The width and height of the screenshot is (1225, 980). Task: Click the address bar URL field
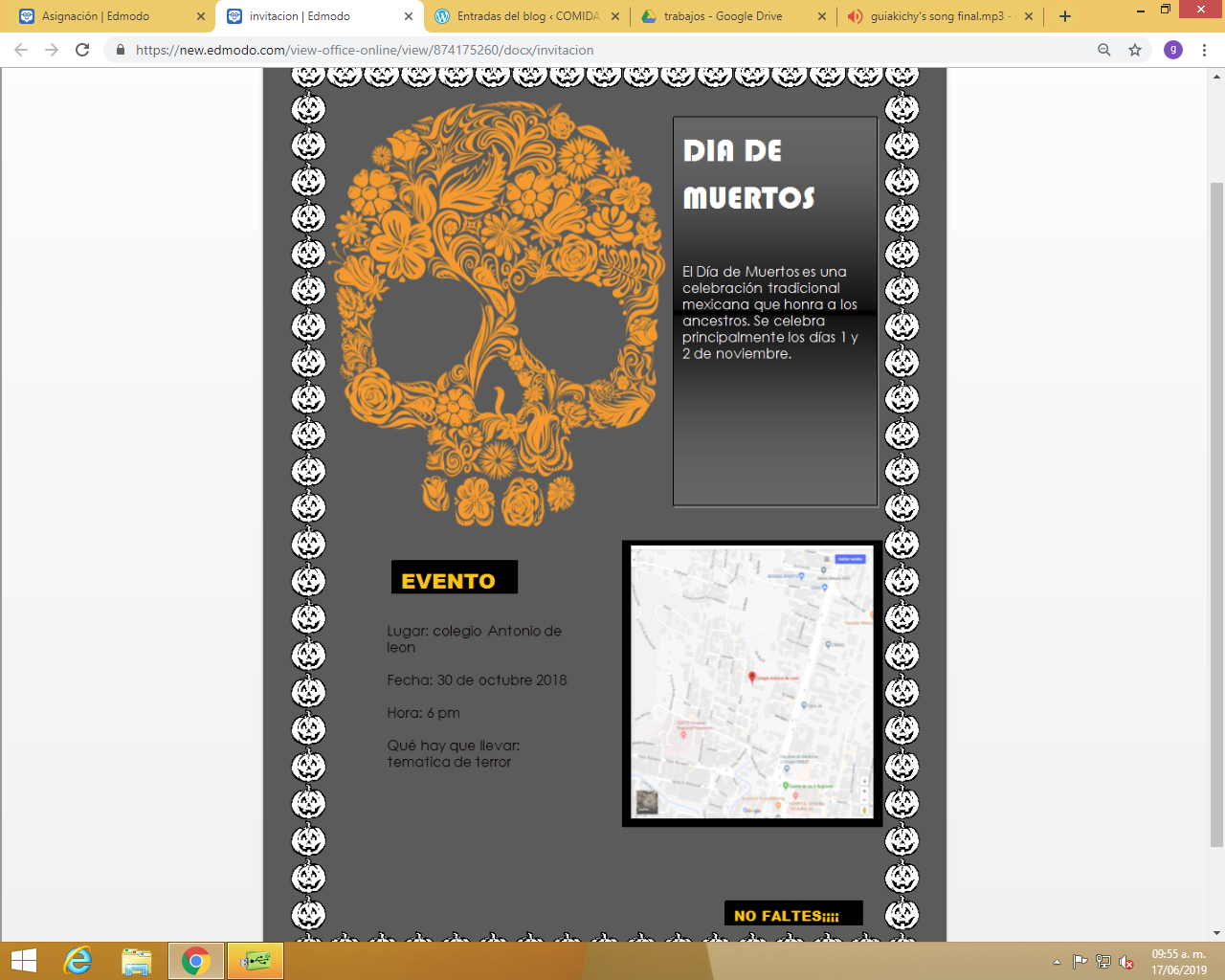pyautogui.click(x=574, y=50)
